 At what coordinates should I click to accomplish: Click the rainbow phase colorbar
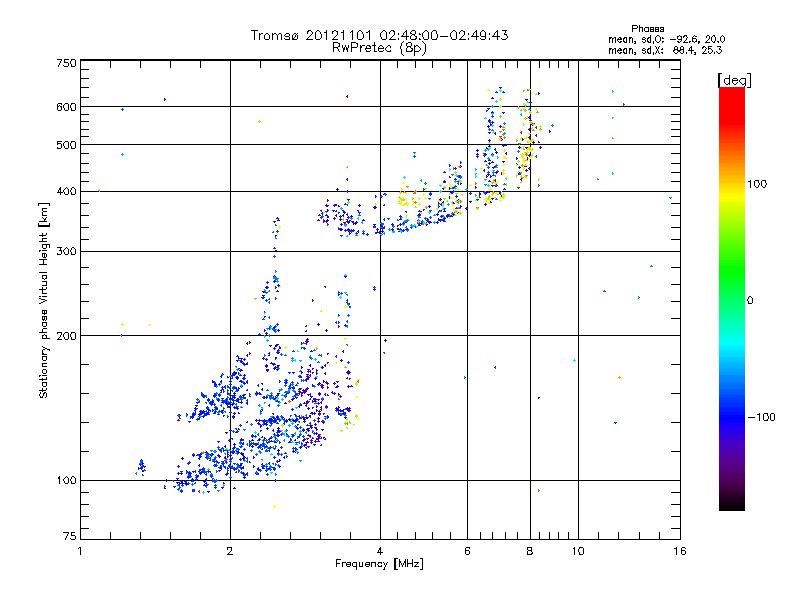(x=732, y=298)
